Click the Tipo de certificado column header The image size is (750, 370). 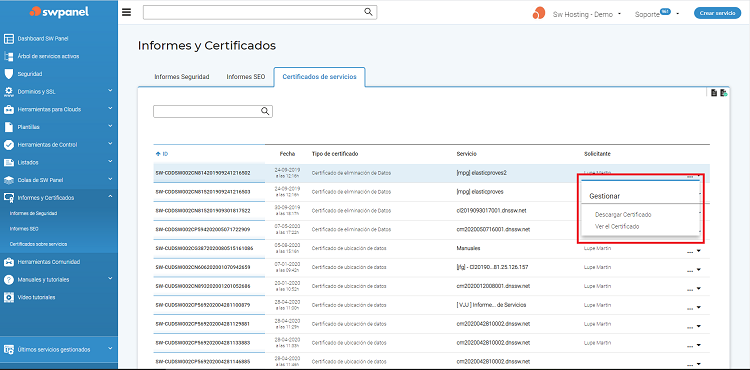pyautogui.click(x=335, y=154)
